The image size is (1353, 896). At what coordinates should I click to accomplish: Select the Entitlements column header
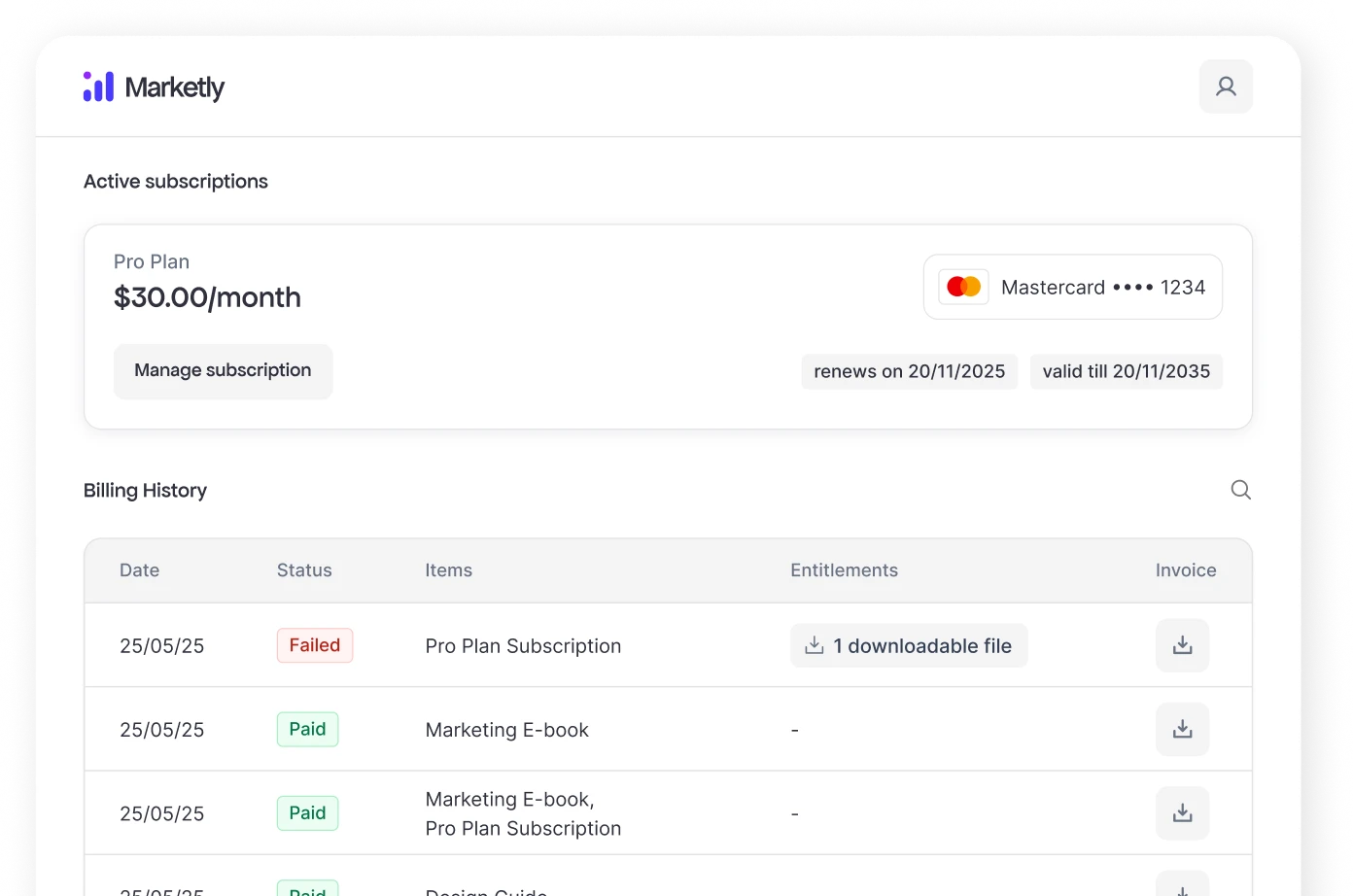[x=844, y=570]
